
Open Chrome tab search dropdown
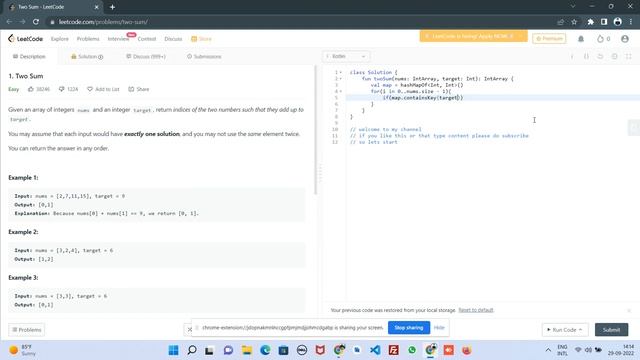tap(573, 7)
